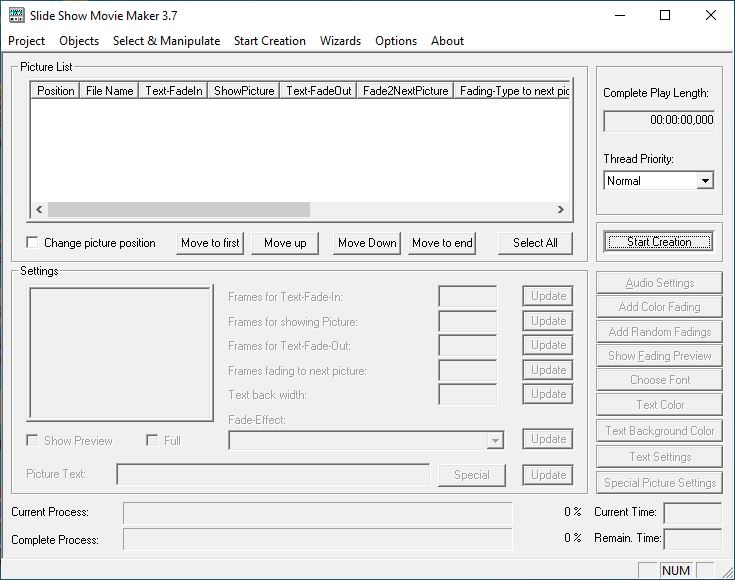The image size is (735, 580).
Task: Expand the Fade-Effect dropdown
Action: 495,440
